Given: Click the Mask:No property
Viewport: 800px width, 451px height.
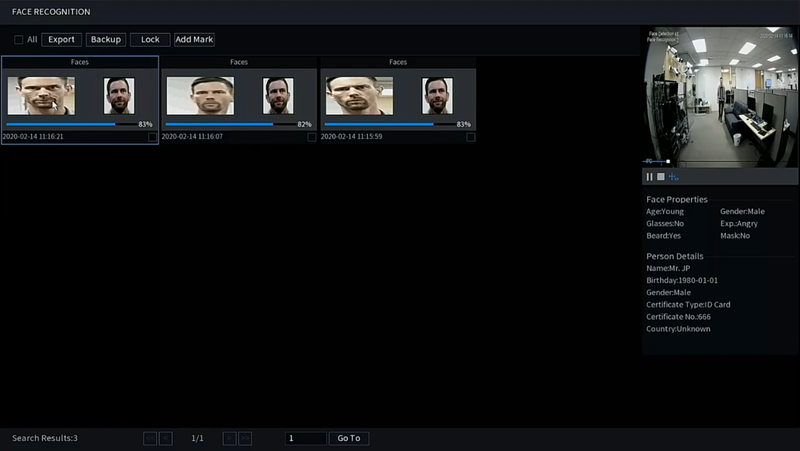Looking at the screenshot, I should tap(735, 236).
